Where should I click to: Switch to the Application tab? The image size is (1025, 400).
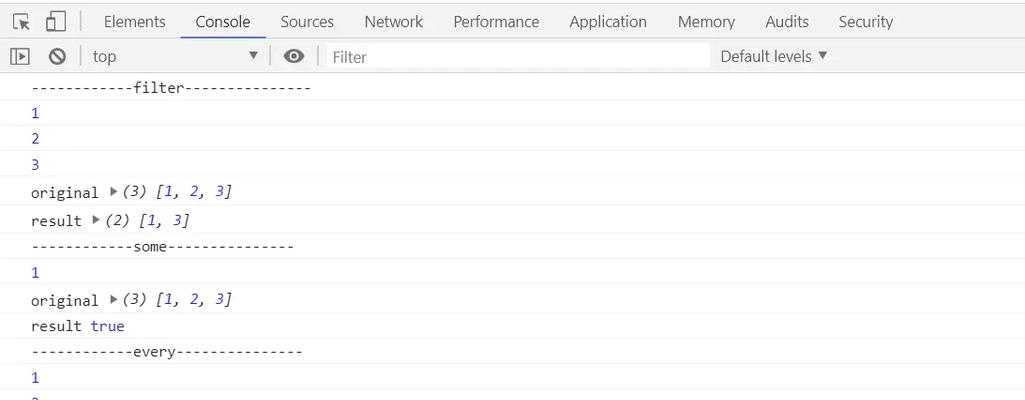click(608, 22)
